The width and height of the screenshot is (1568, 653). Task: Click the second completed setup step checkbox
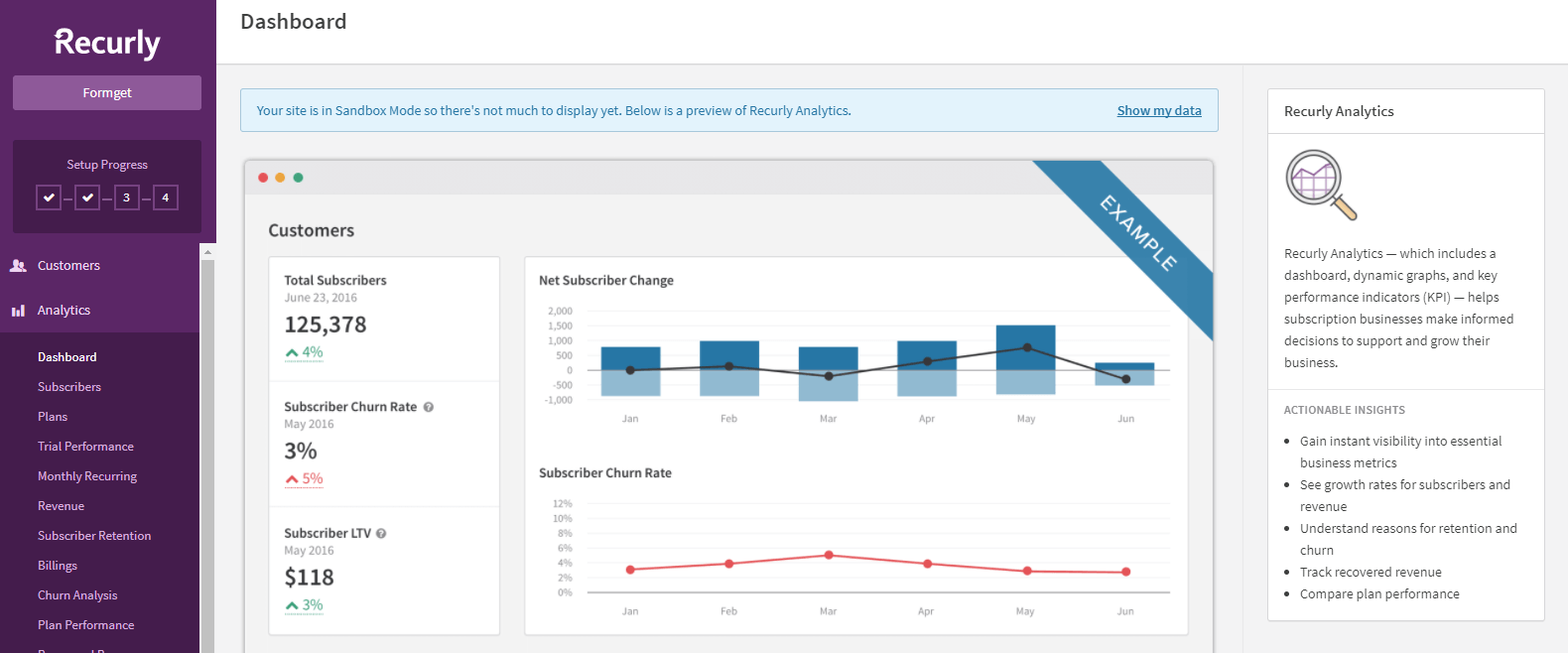[x=87, y=197]
